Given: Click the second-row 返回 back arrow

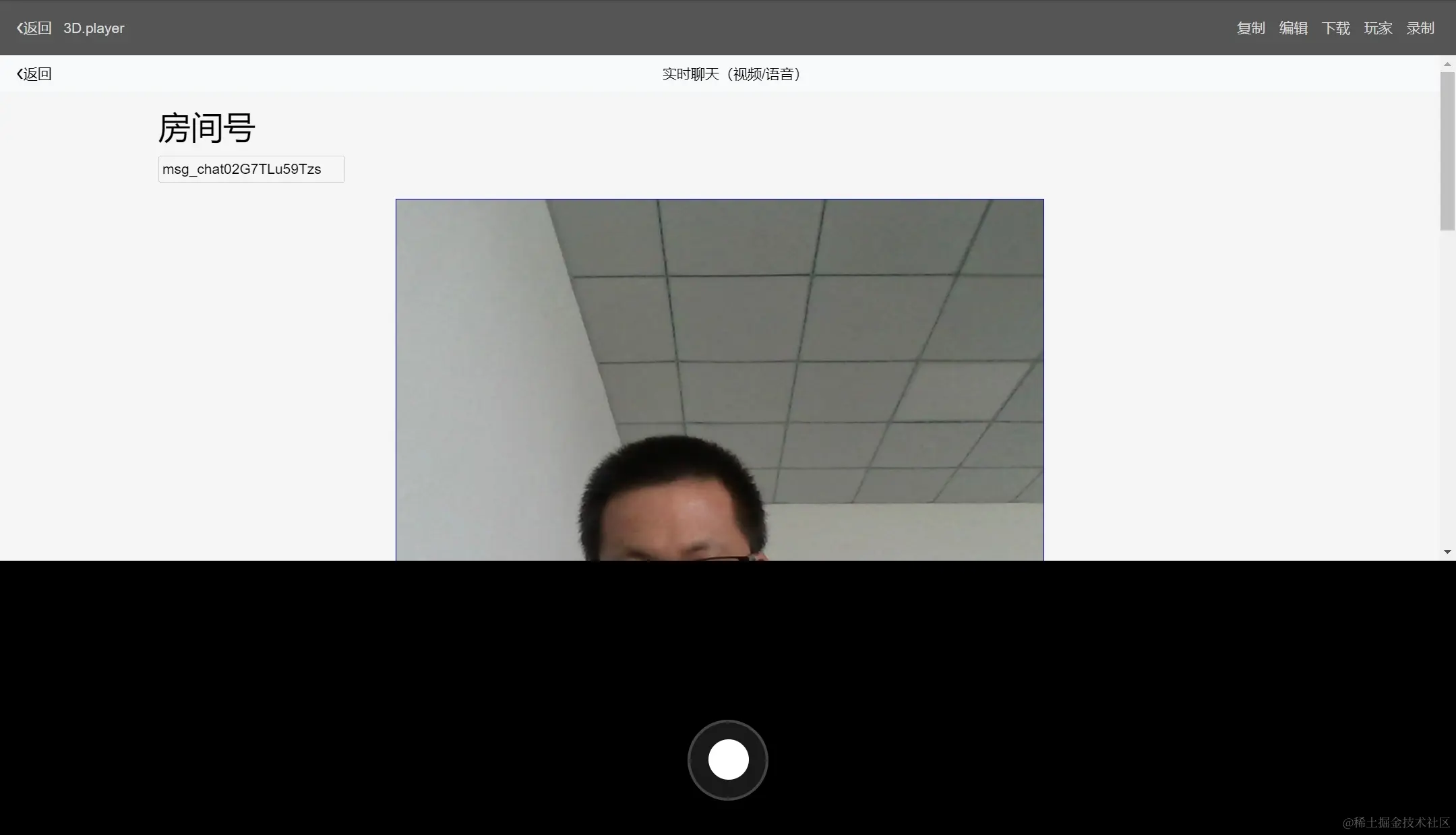Looking at the screenshot, I should (x=34, y=74).
